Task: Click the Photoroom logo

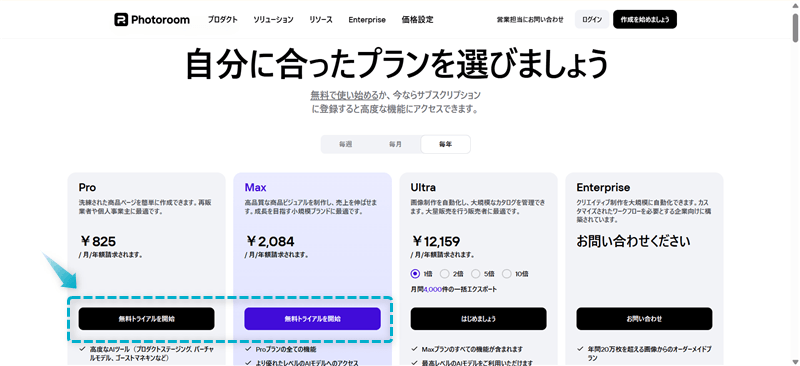Action: coord(152,20)
